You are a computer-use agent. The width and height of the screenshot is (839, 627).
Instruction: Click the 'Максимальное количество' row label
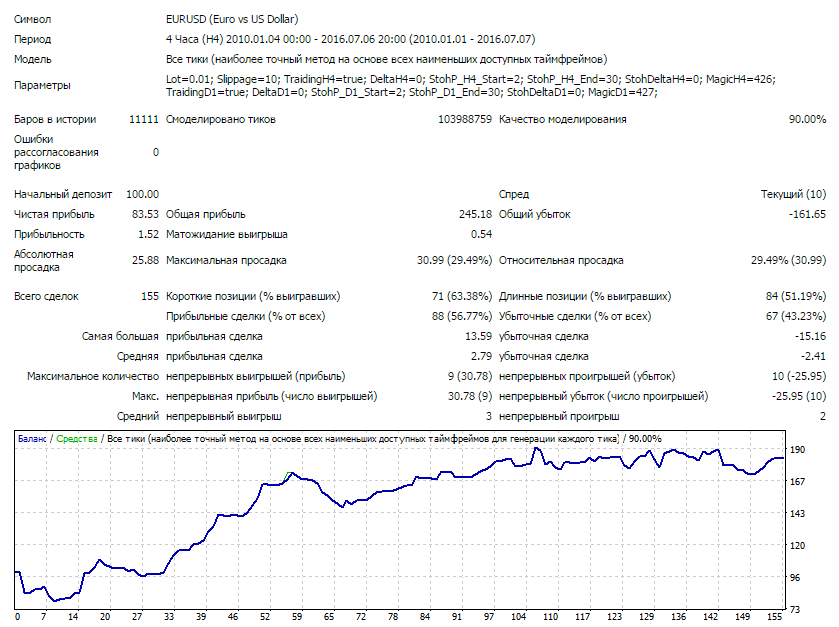tap(93, 377)
